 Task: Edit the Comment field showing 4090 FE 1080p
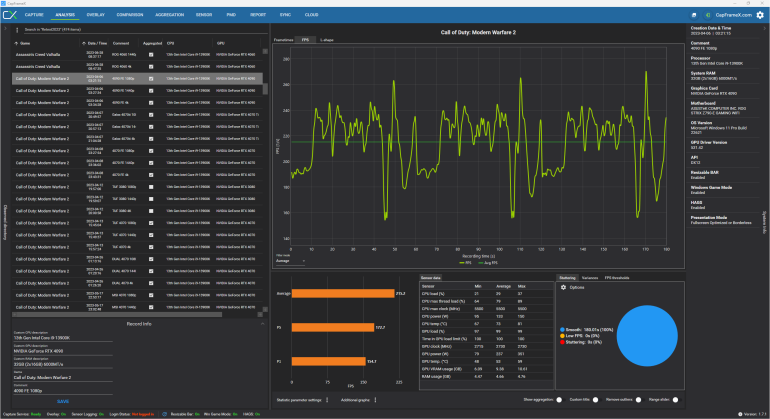click(63, 391)
